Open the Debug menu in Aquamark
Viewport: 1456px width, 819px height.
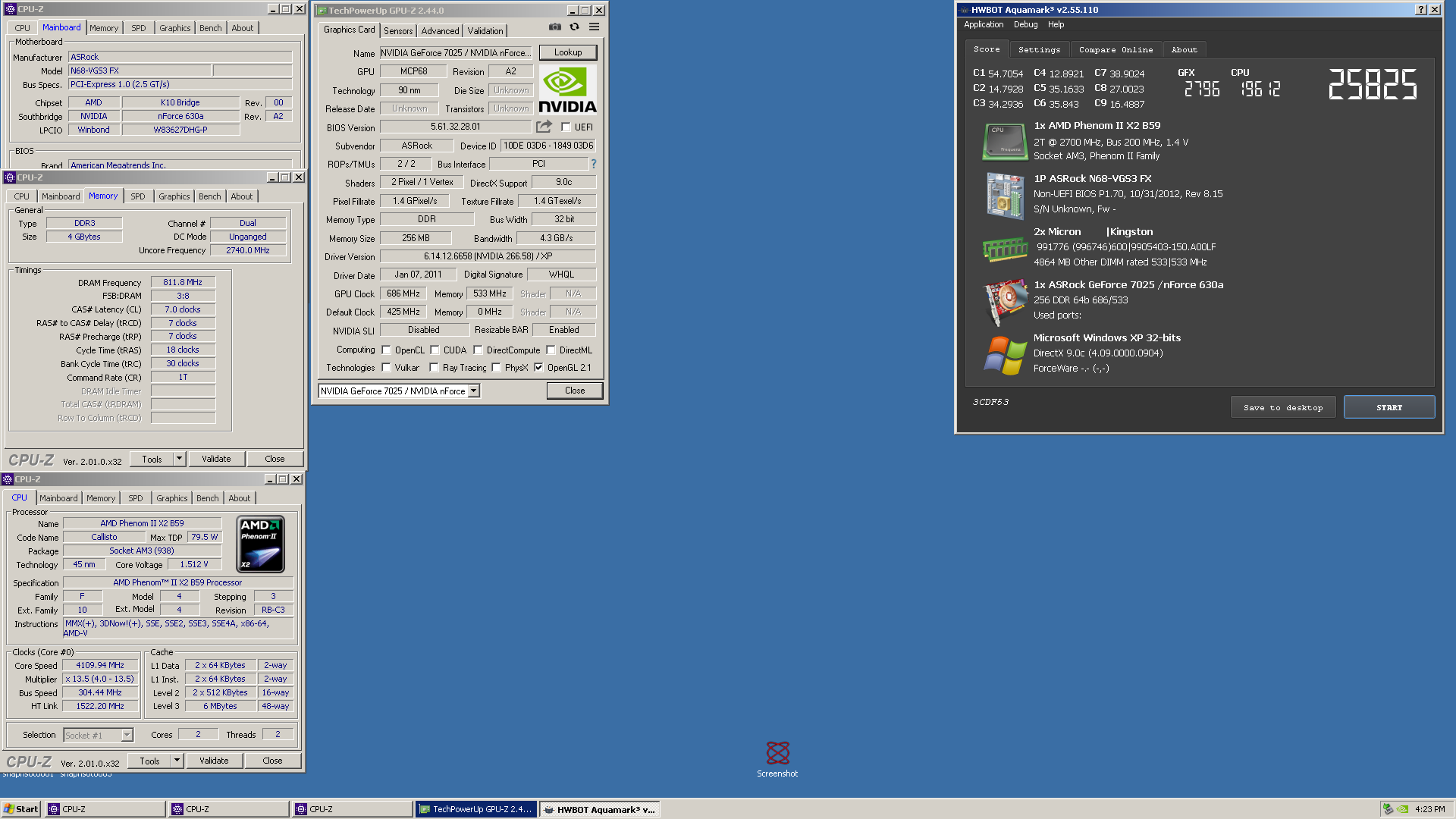point(1025,24)
